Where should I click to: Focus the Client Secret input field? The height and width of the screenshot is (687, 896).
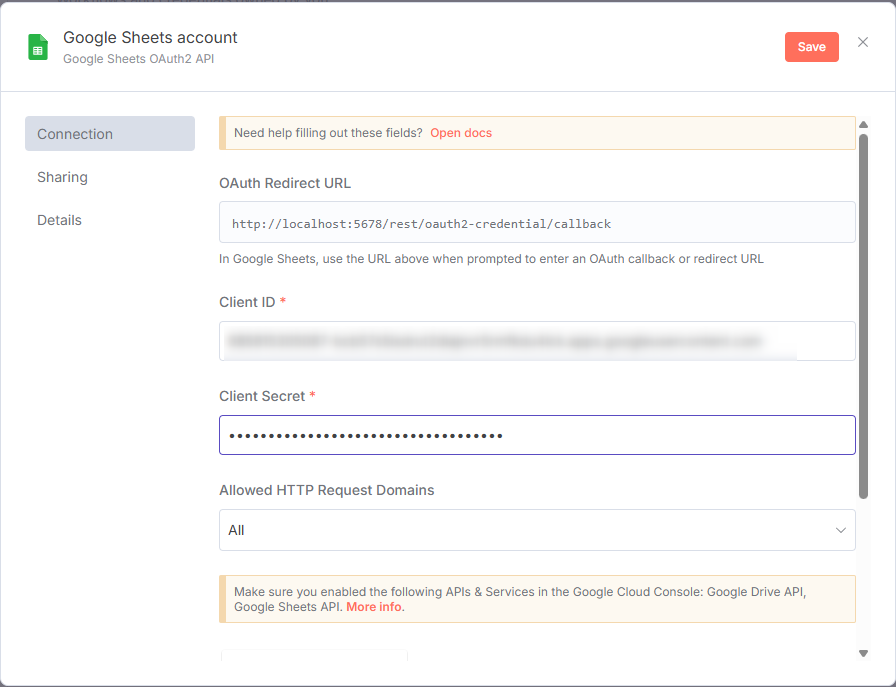[537, 436]
